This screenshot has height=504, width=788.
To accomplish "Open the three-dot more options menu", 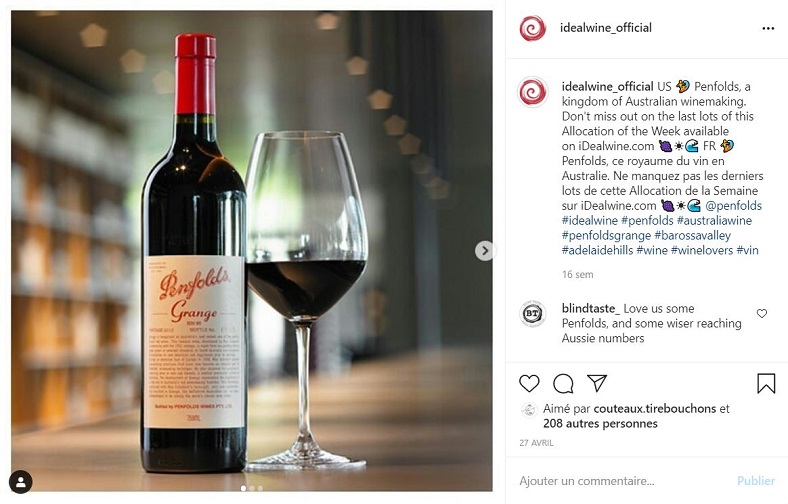I will (x=768, y=29).
